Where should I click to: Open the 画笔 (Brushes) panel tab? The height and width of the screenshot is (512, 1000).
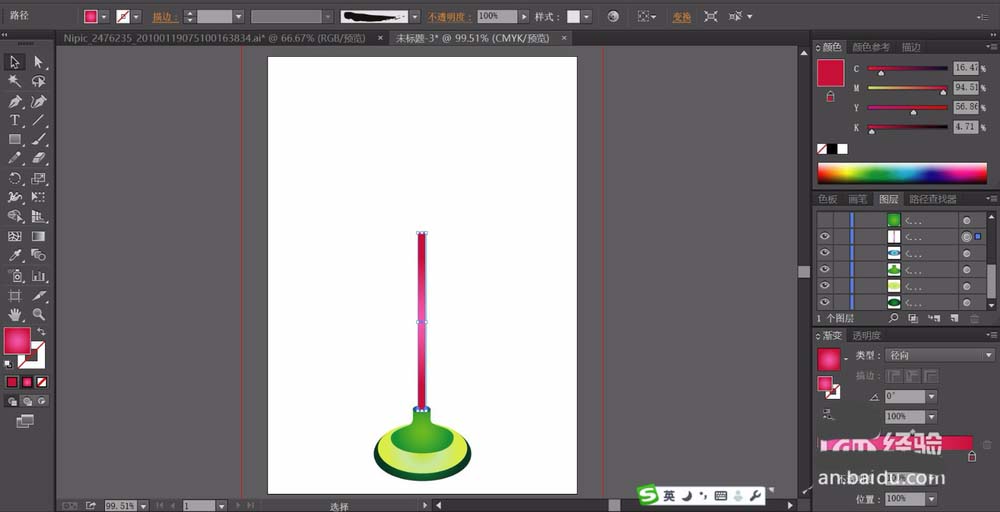pos(857,199)
